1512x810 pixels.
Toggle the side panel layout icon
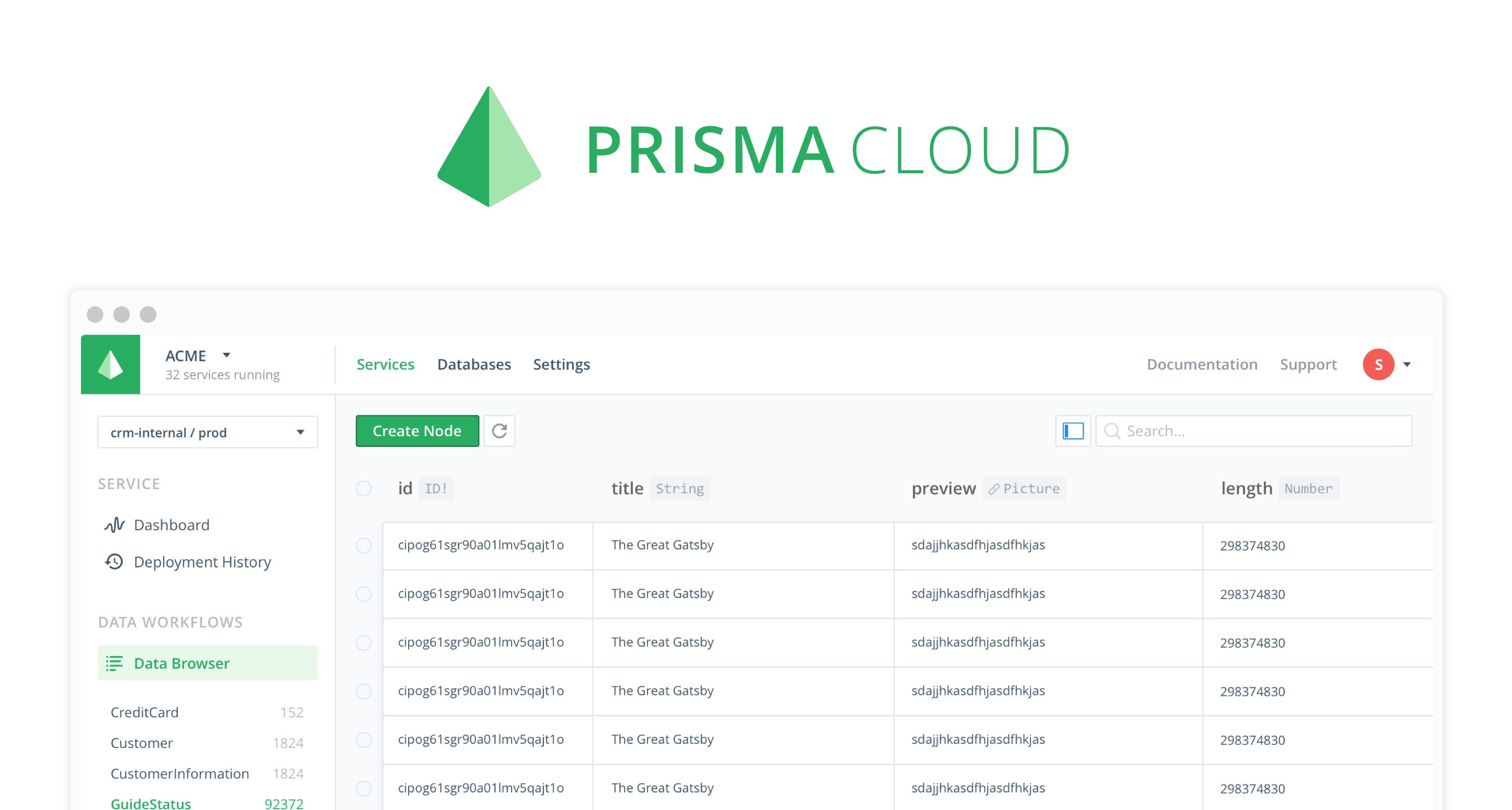click(x=1073, y=431)
